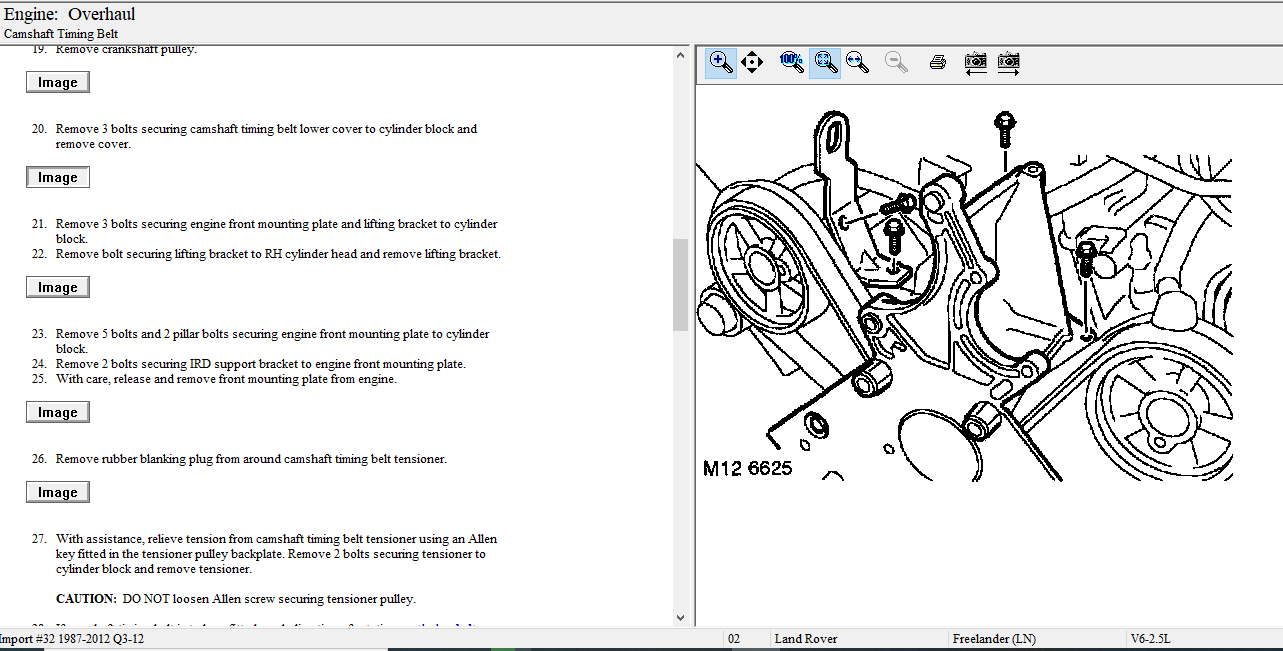Screen dimensions: 1283x651
Task: Click step 25 "With care, release" text
Action: 226,379
